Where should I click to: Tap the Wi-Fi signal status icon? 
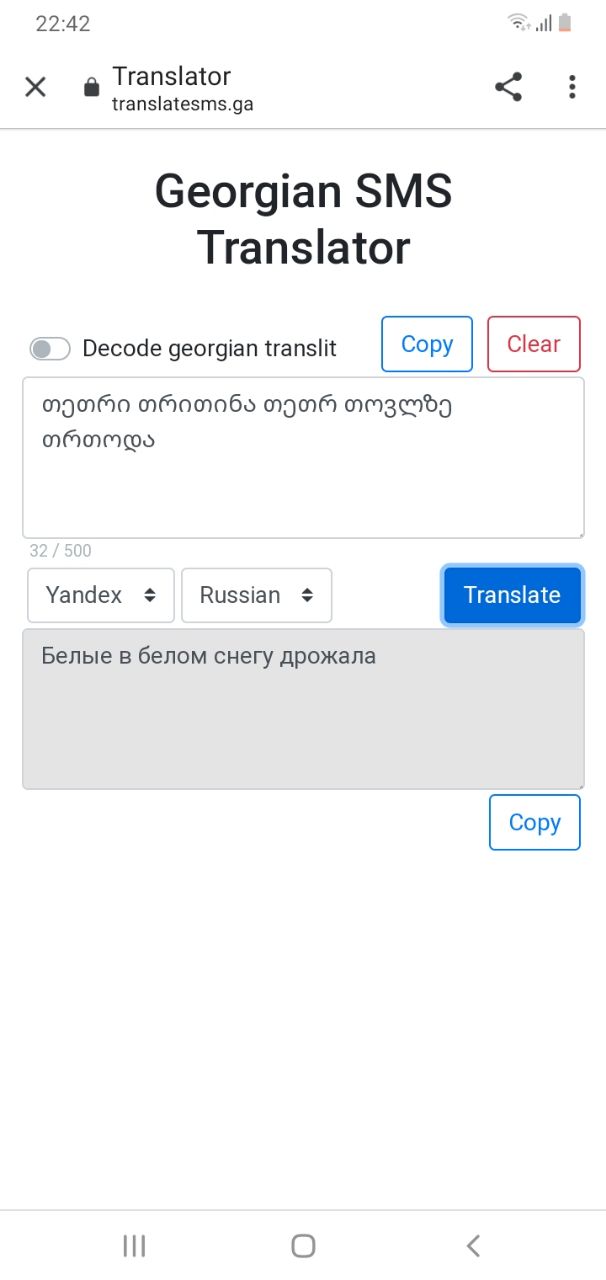pos(517,23)
